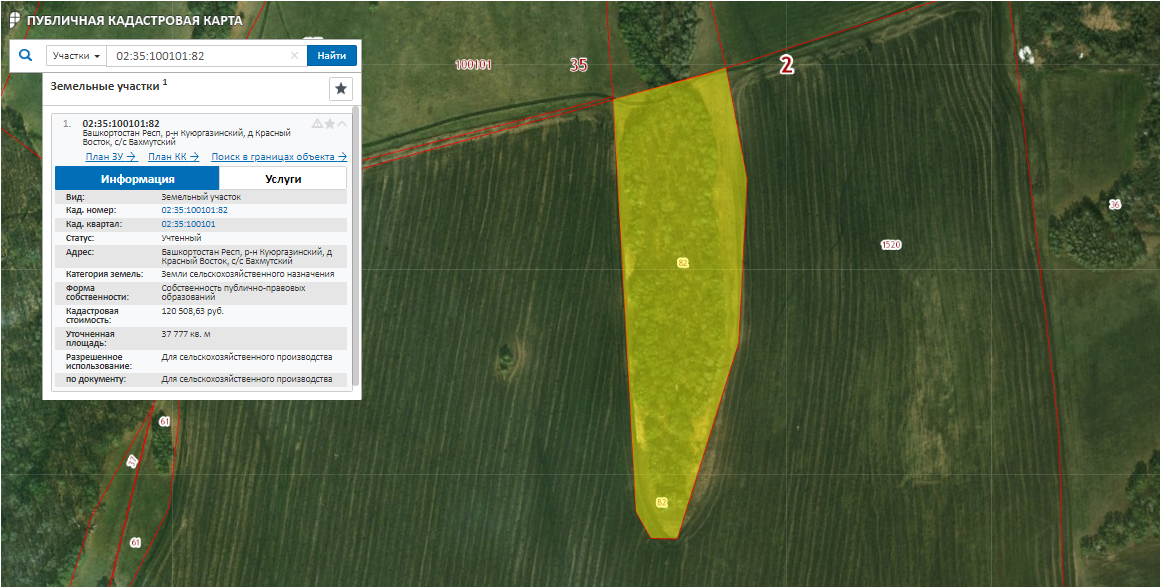Click Поиск в границах объекта link
Viewport: 1161px width, 588px height.
[279, 157]
